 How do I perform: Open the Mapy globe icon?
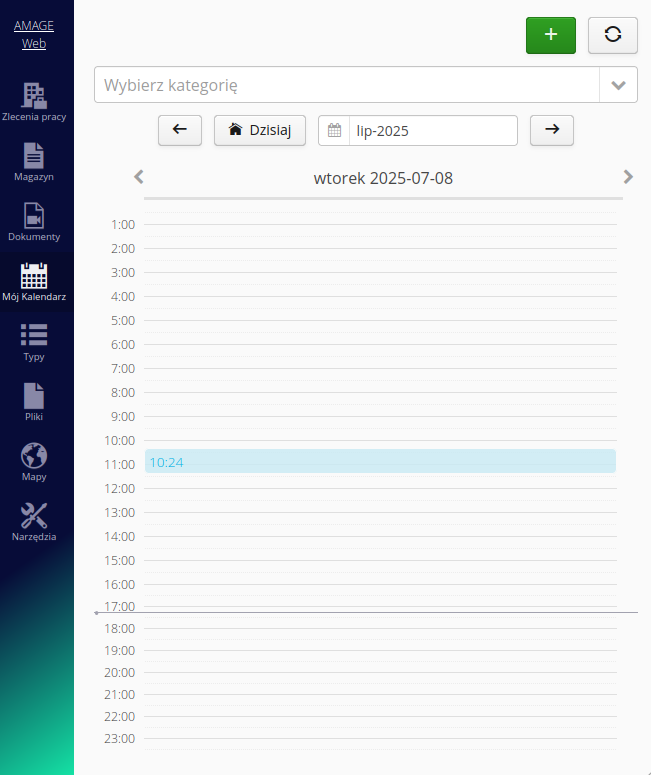click(34, 462)
